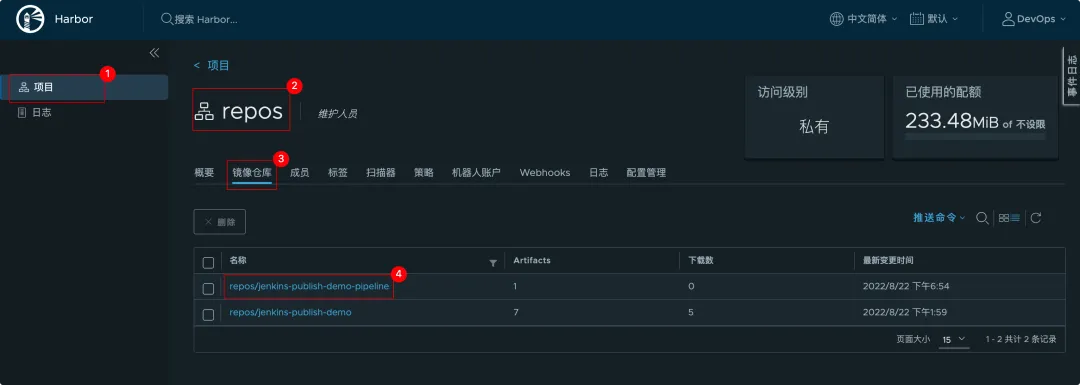Check the repos/jenkins-publish-demo row checkbox
This screenshot has height=385, width=1080.
tap(208, 315)
